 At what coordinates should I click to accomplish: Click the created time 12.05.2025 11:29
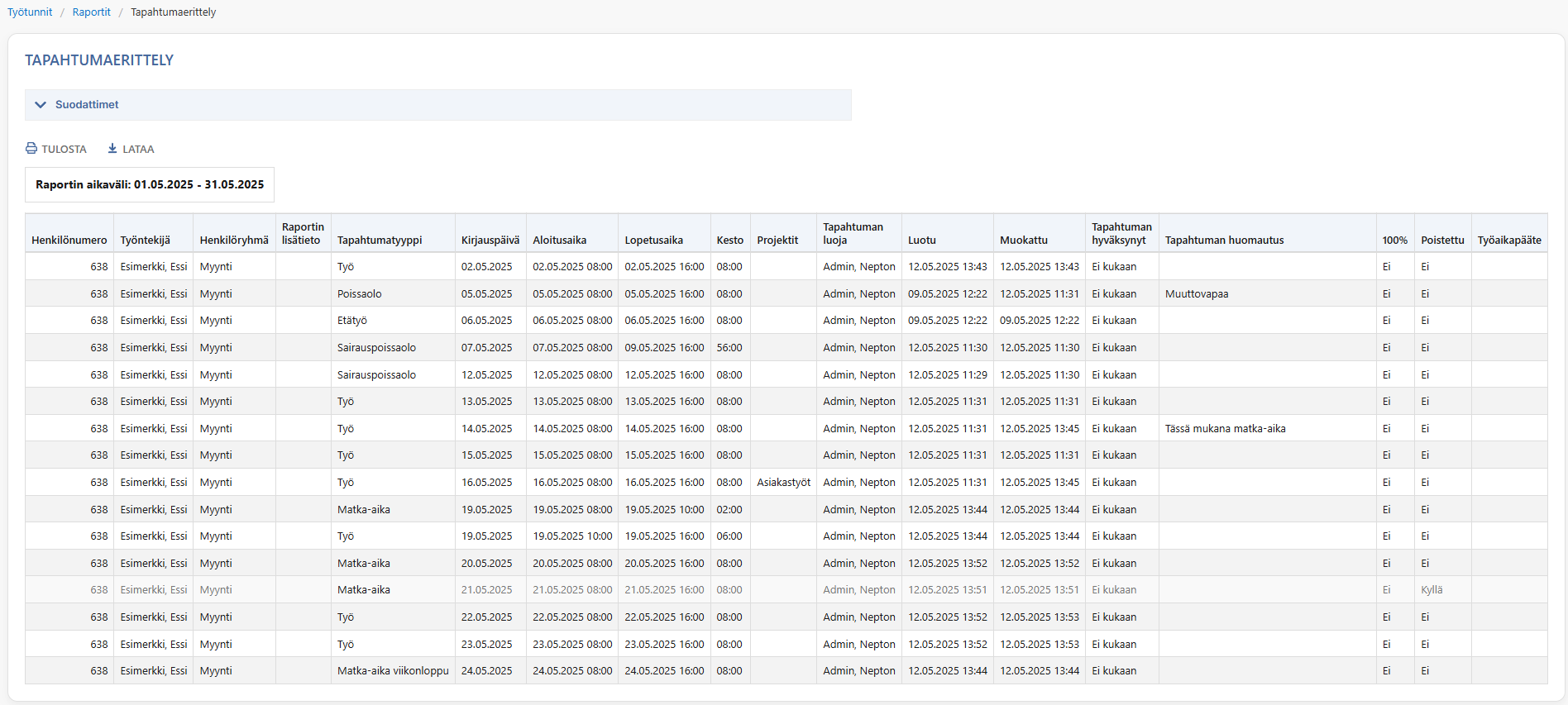point(948,375)
